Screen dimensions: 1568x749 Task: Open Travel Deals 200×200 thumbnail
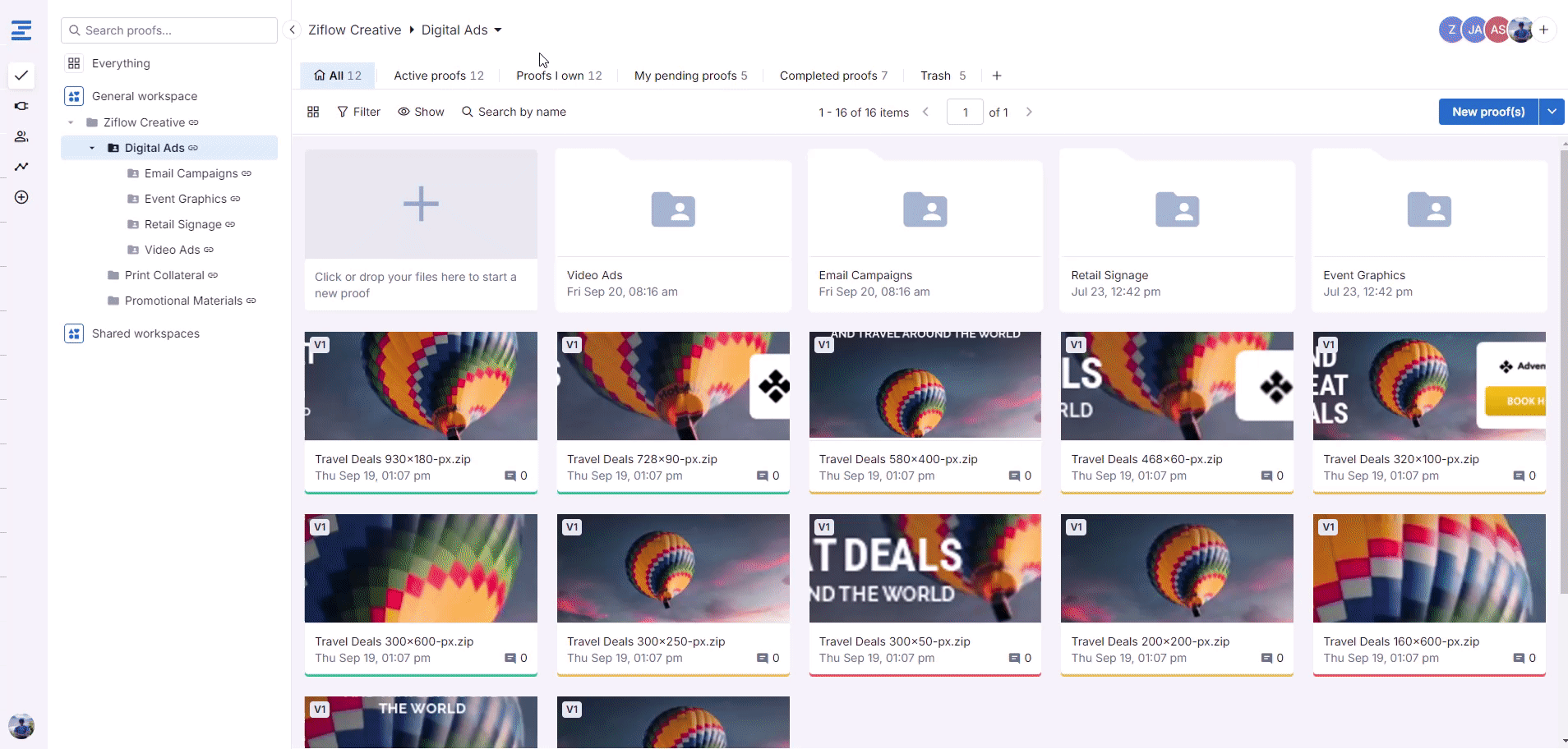[x=1177, y=568]
